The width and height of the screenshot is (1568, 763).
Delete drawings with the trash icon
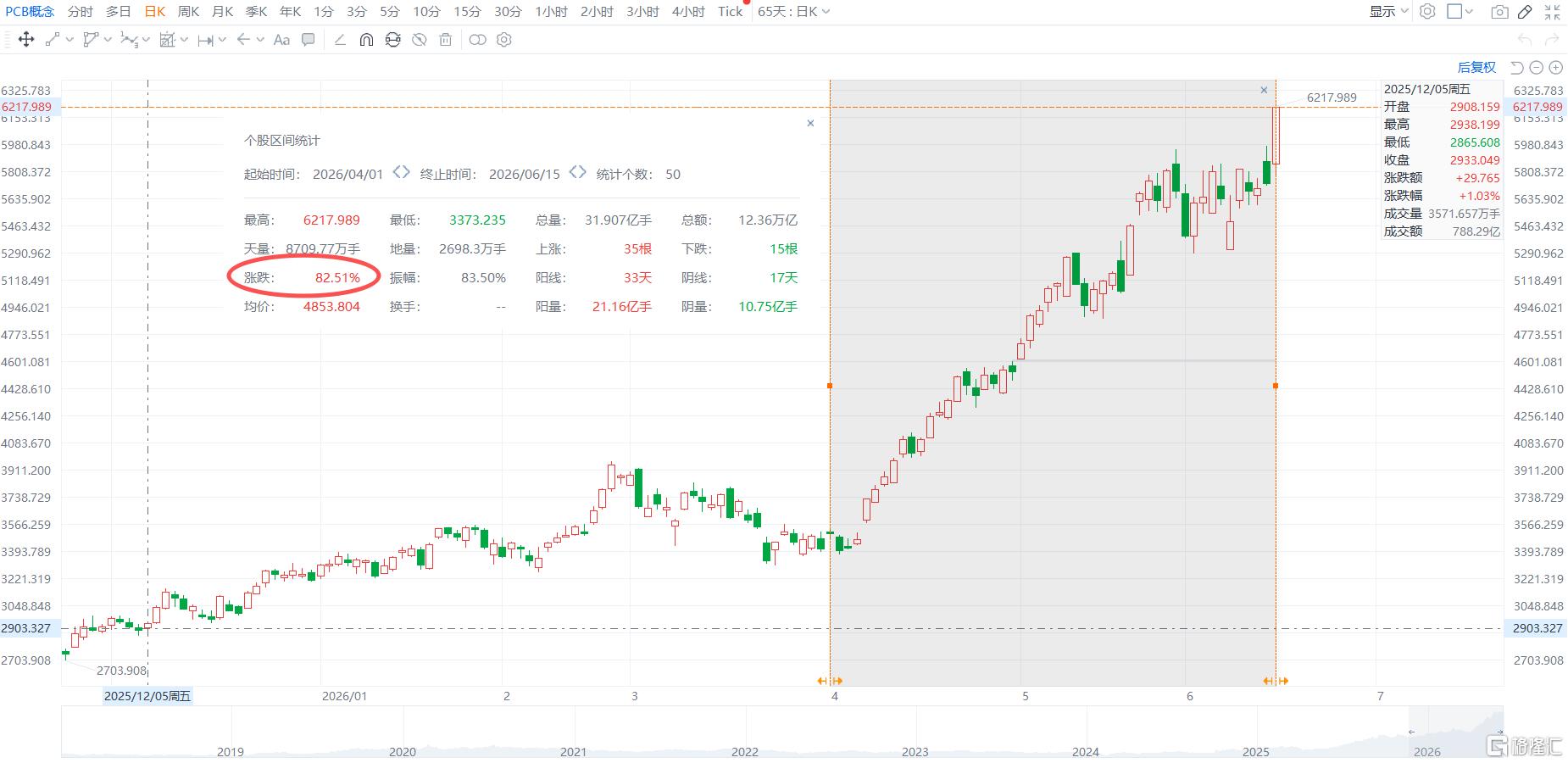445,40
